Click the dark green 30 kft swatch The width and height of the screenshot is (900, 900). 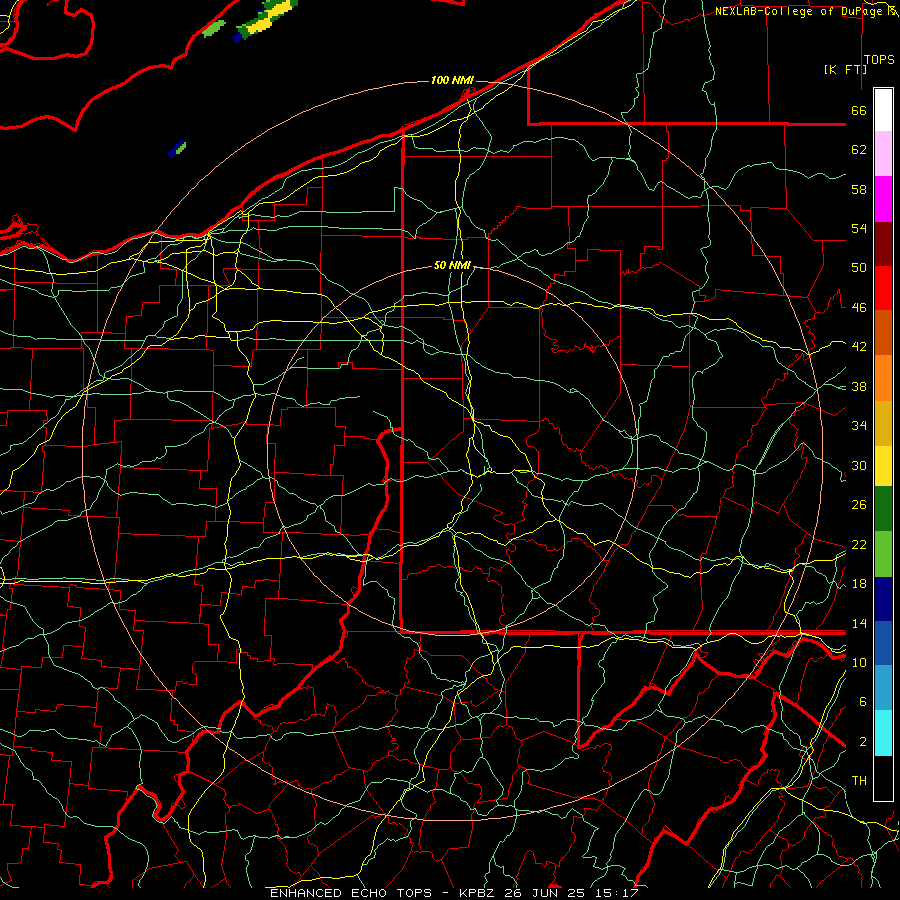tap(883, 509)
